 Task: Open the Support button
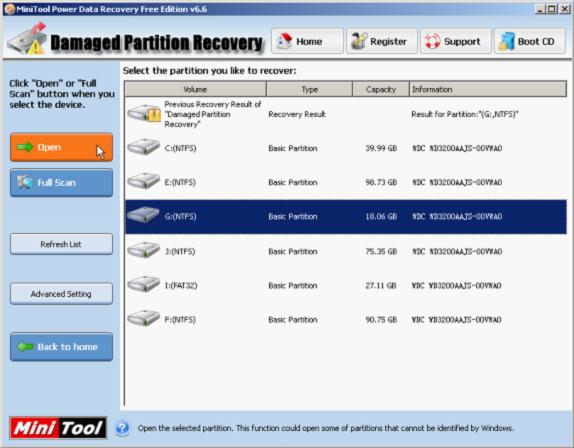(x=456, y=41)
